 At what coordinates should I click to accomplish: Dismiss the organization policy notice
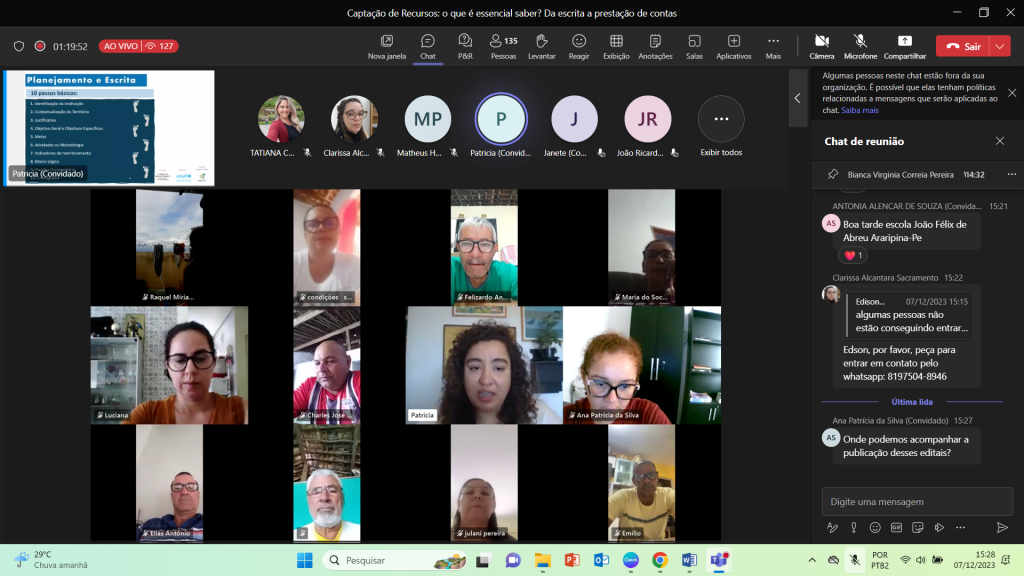pyautogui.click(x=1012, y=93)
